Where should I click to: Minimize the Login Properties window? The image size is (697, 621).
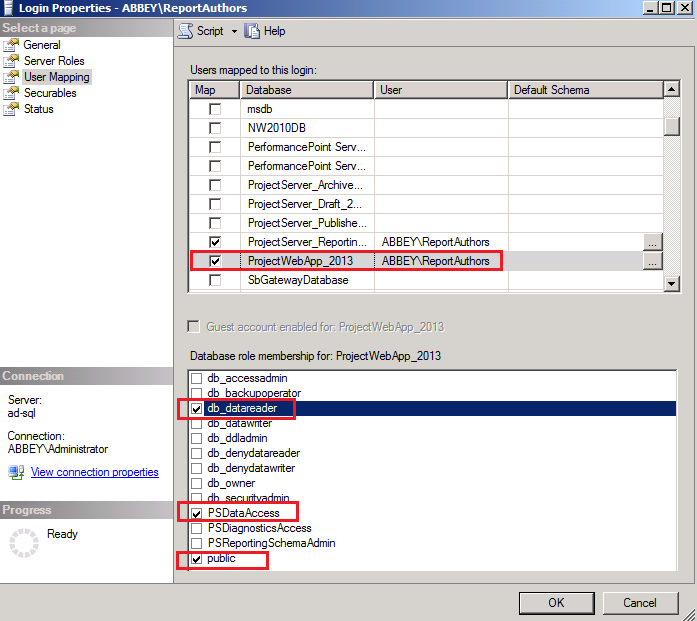point(651,8)
